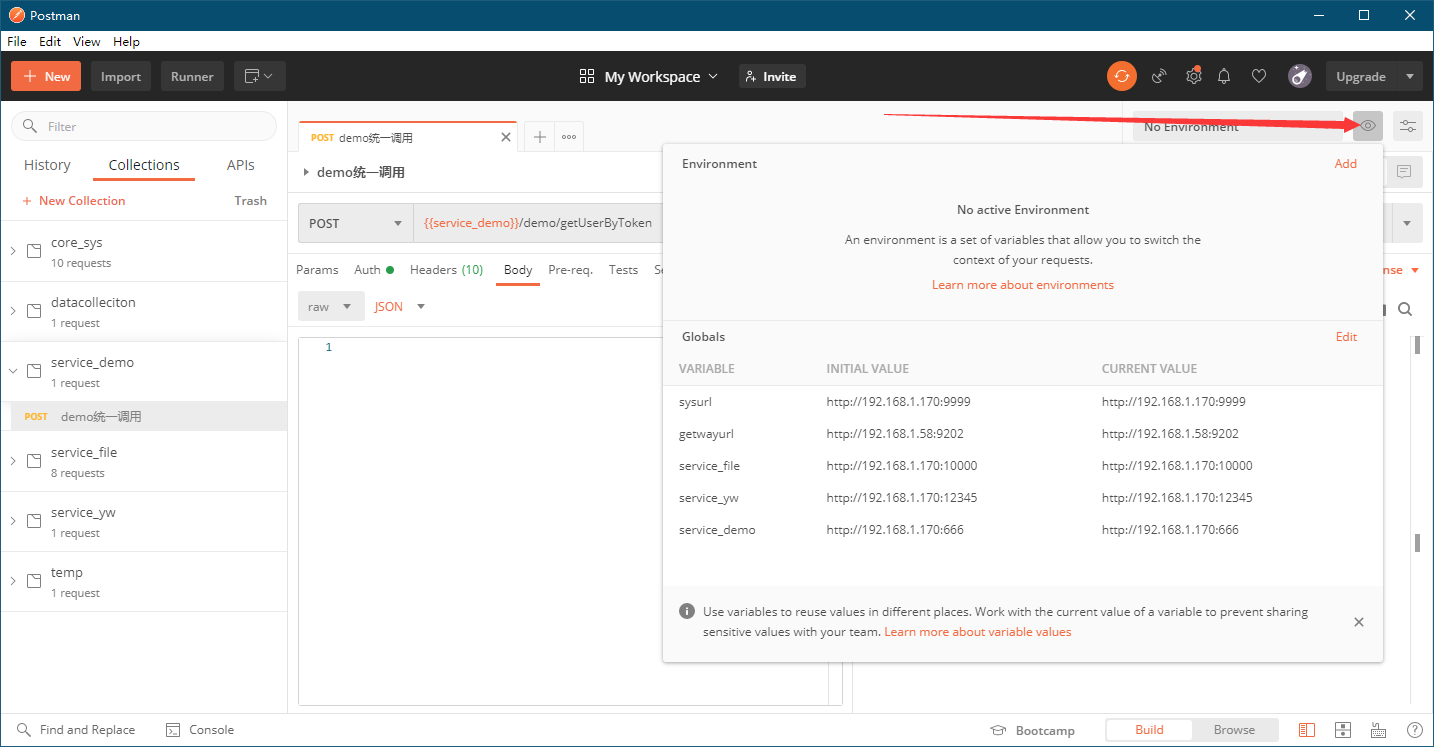Open the keyboard shortcuts icon

[1379, 730]
